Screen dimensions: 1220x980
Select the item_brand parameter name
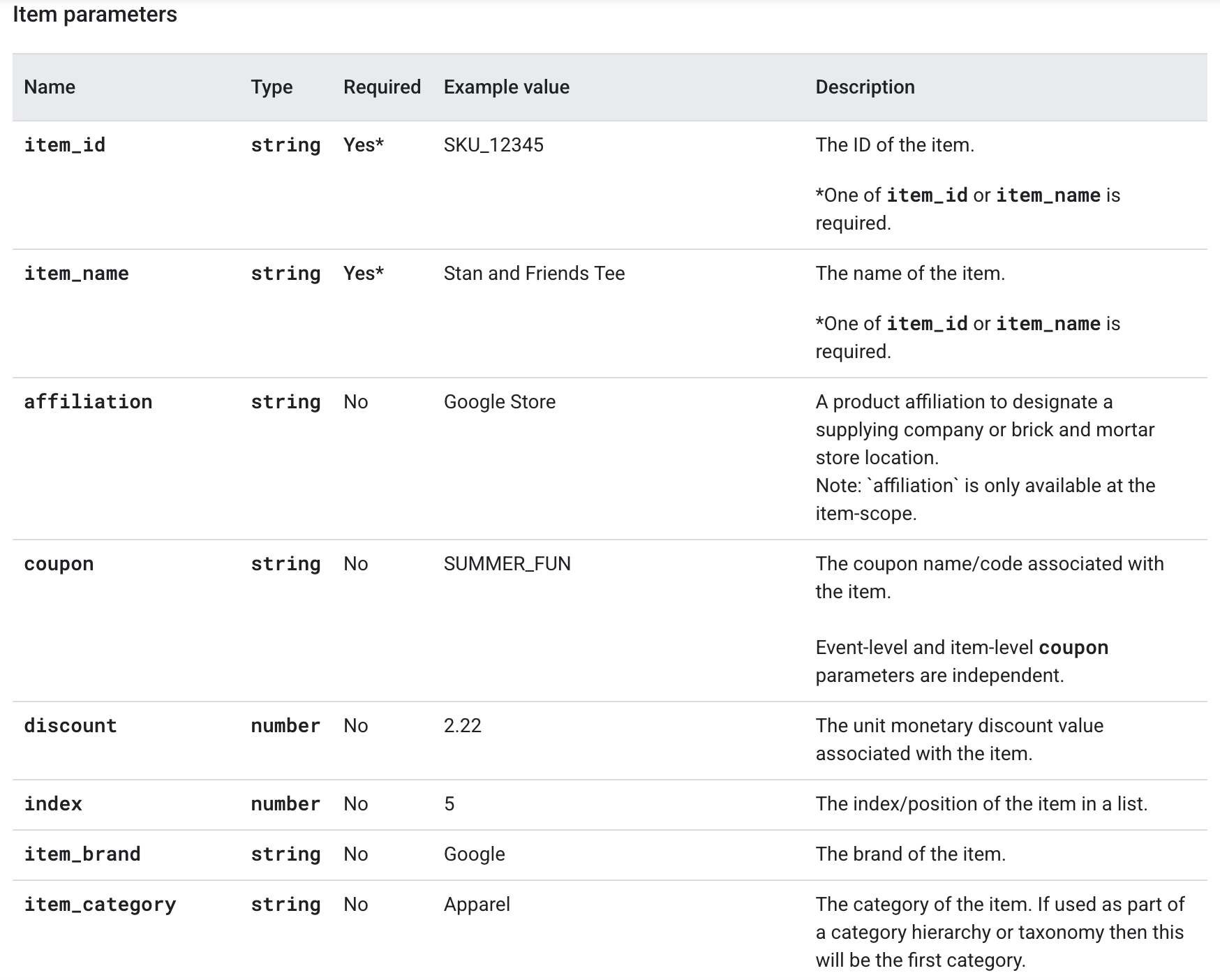(x=82, y=854)
